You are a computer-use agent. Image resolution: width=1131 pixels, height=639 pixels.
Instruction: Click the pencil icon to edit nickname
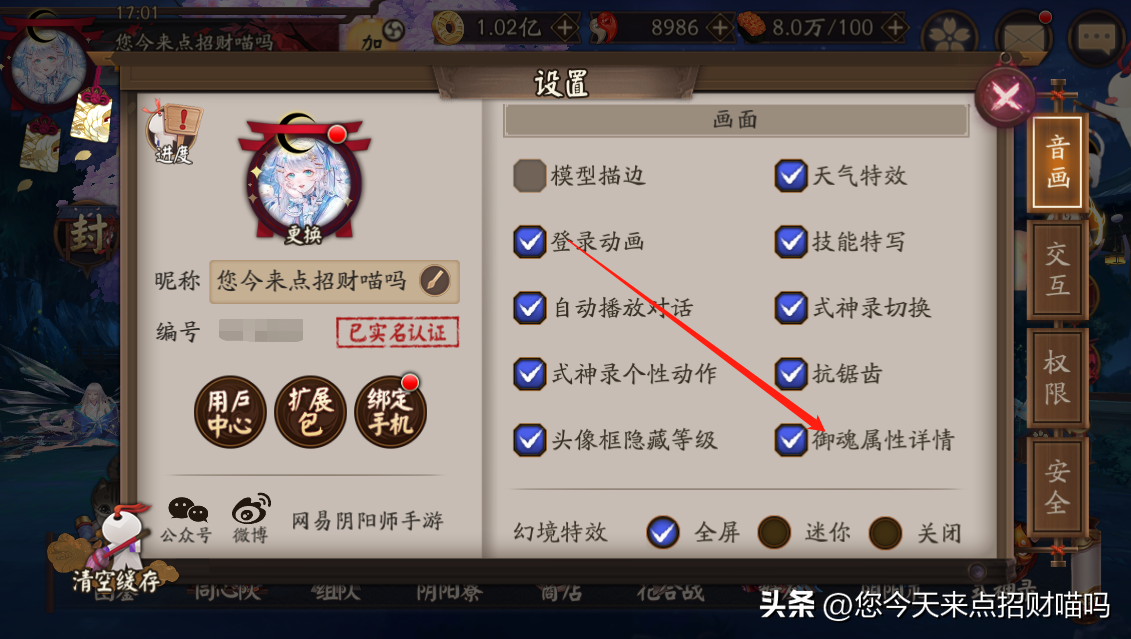coord(435,281)
